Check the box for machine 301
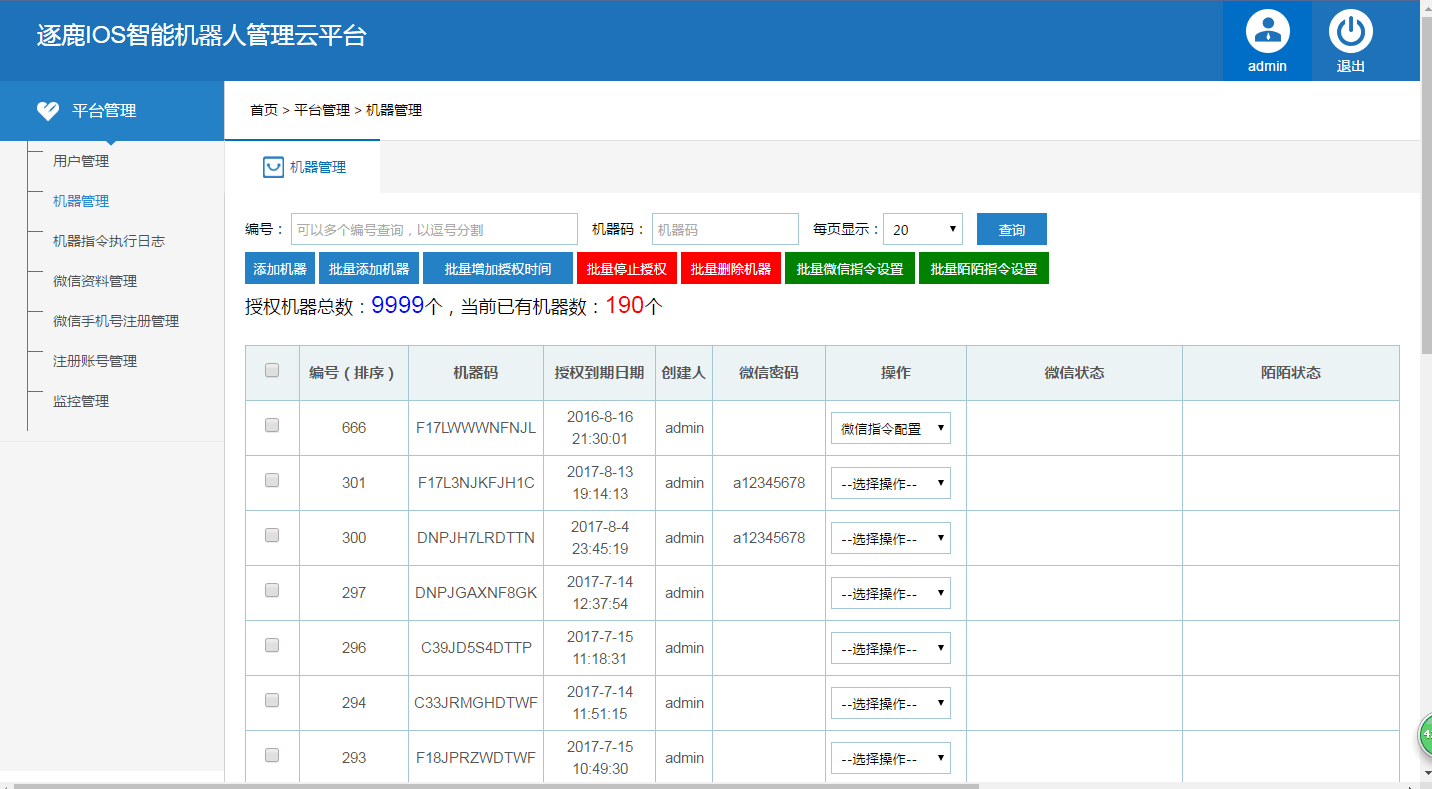1432x789 pixels. (x=272, y=481)
